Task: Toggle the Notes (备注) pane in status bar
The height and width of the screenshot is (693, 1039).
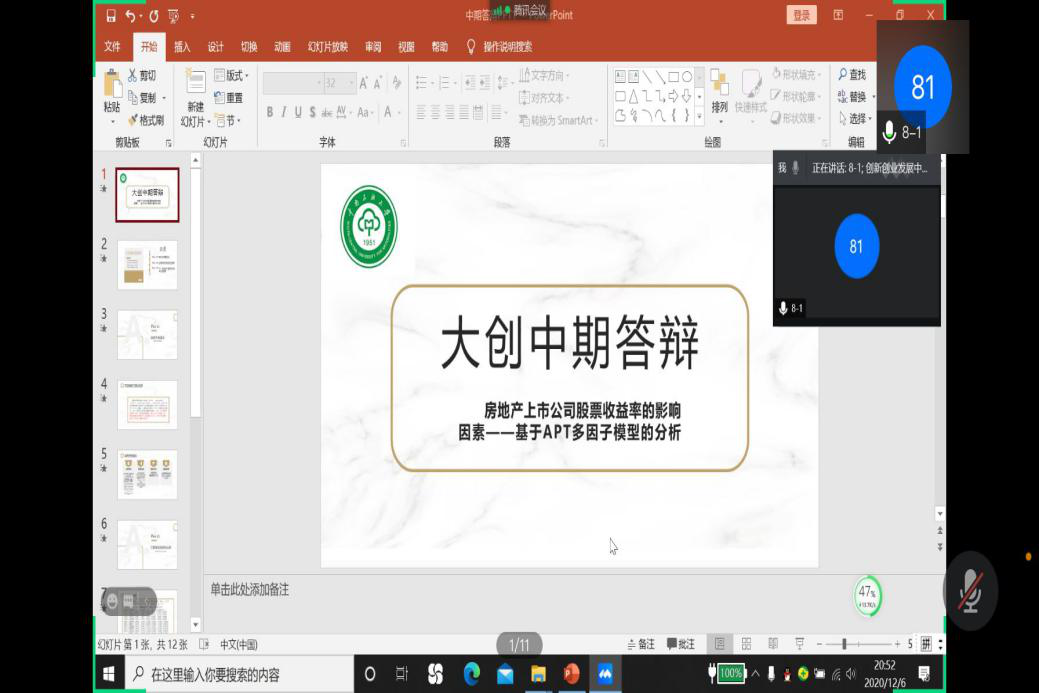Action: coord(641,644)
